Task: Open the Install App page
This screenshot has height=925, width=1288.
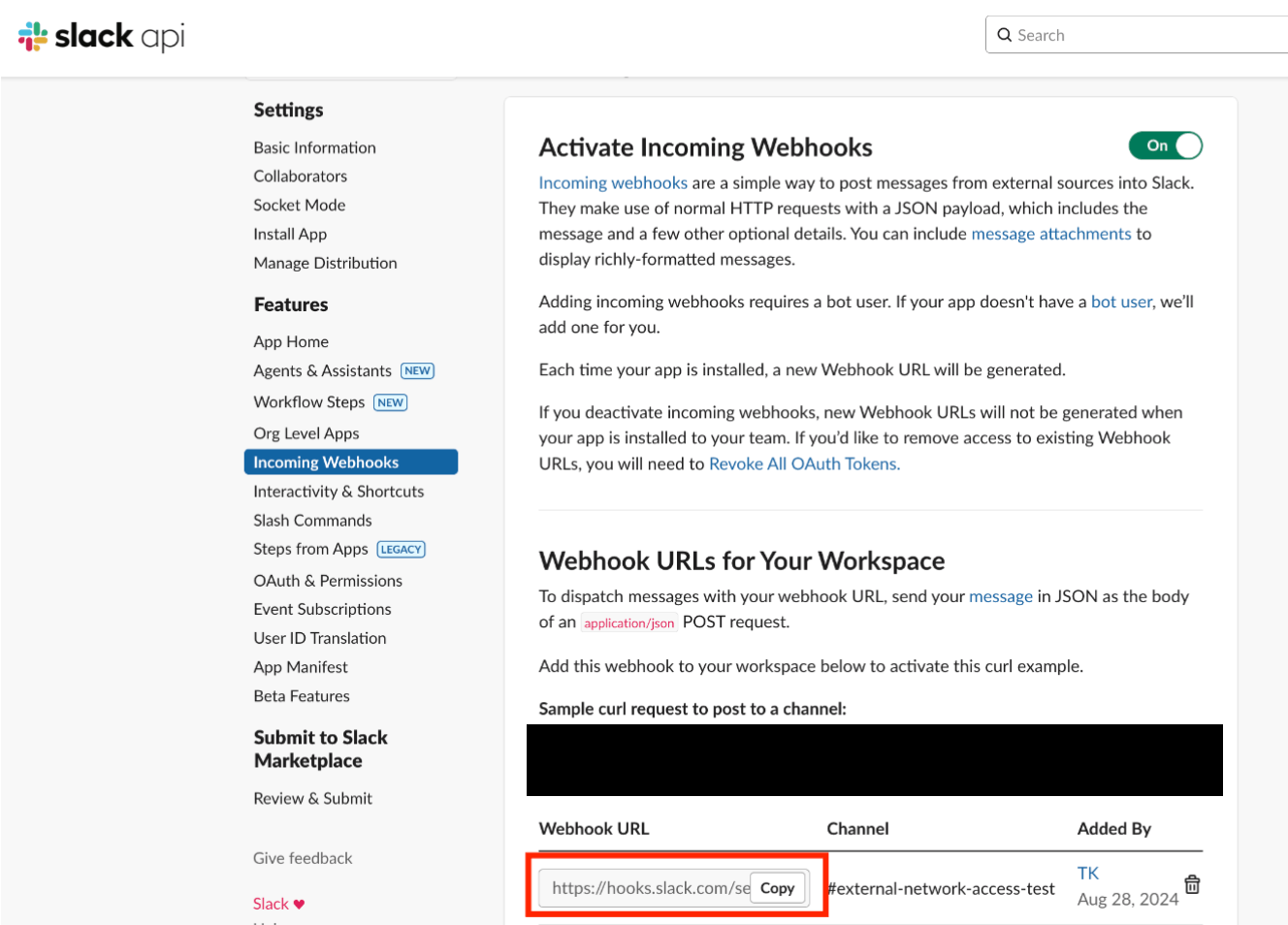Action: [290, 235]
